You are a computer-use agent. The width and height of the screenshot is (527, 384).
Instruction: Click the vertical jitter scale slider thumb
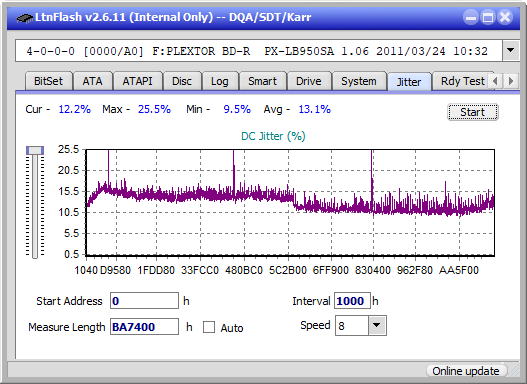click(35, 150)
